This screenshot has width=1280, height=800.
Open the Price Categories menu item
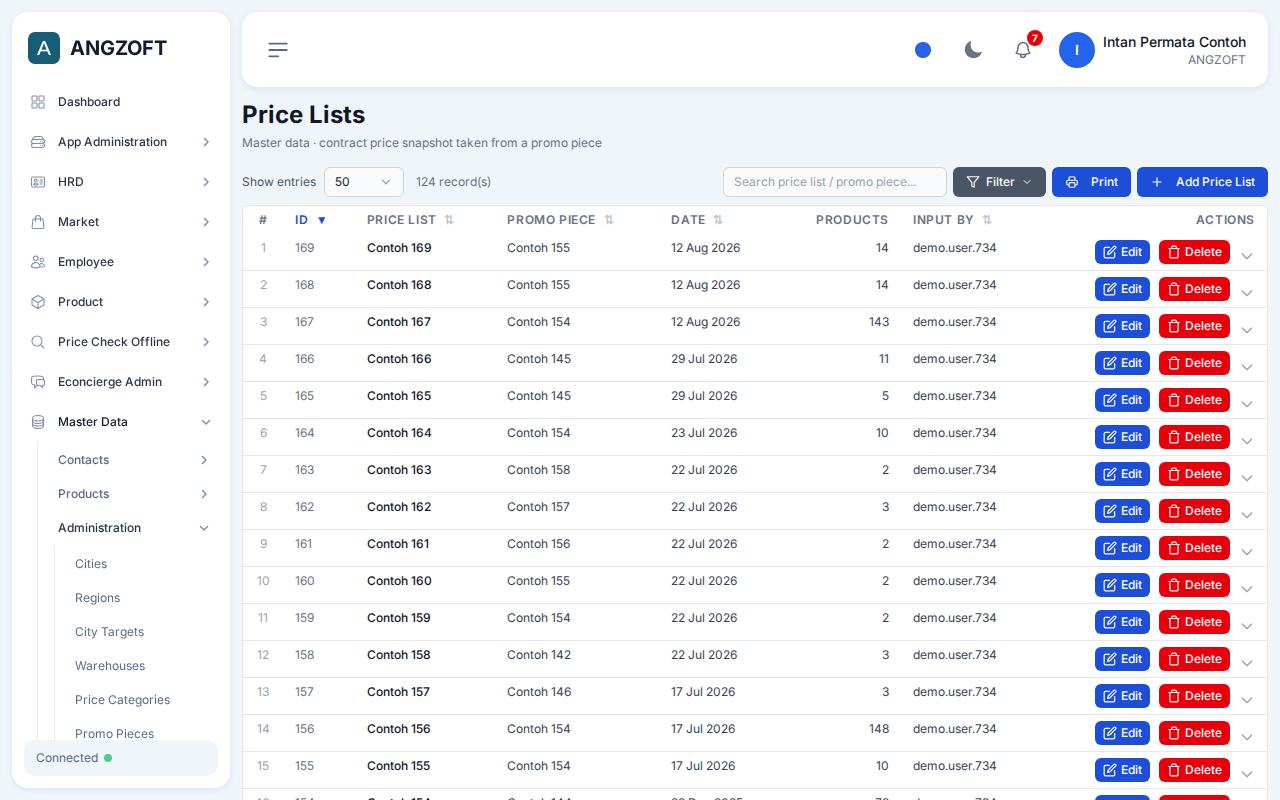[122, 700]
